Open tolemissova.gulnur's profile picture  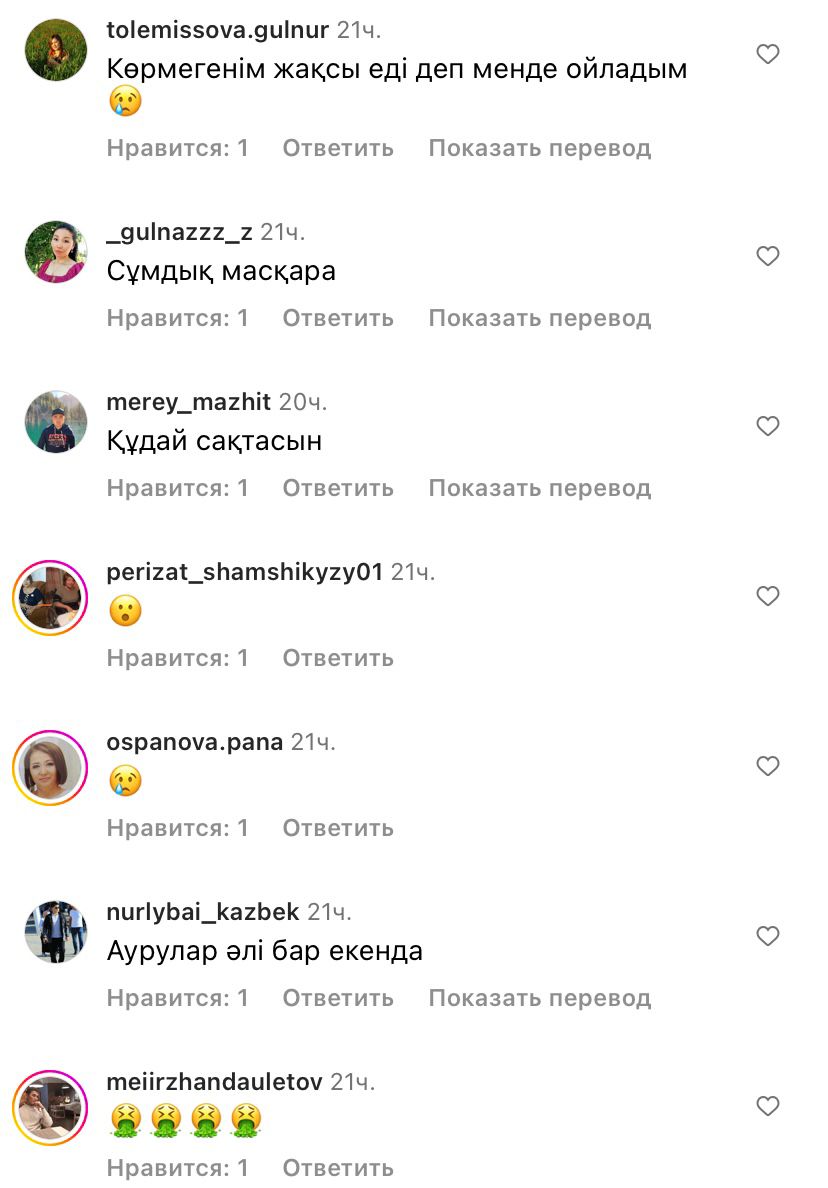(56, 50)
